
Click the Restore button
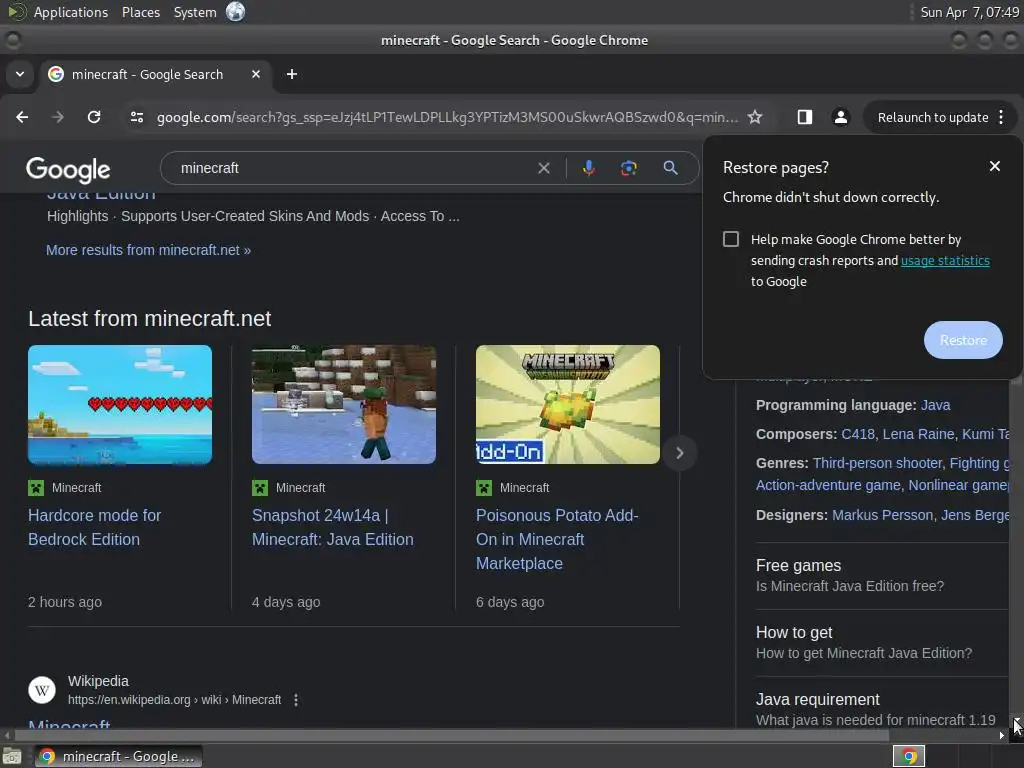coord(963,340)
